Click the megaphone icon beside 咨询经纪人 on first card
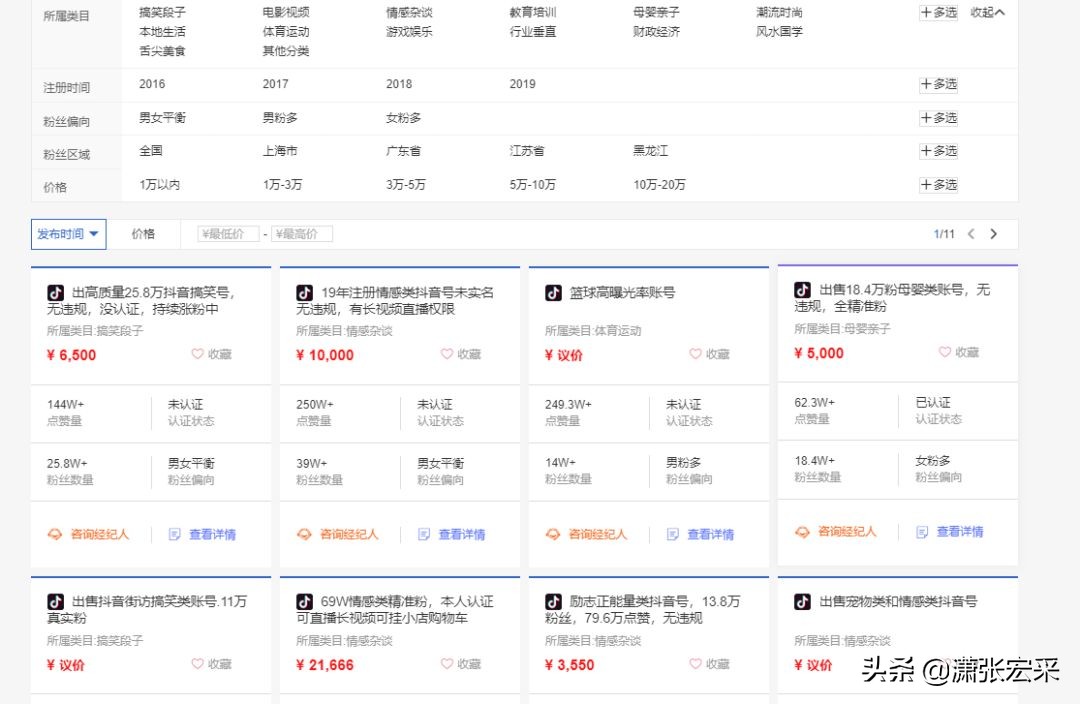 55,534
